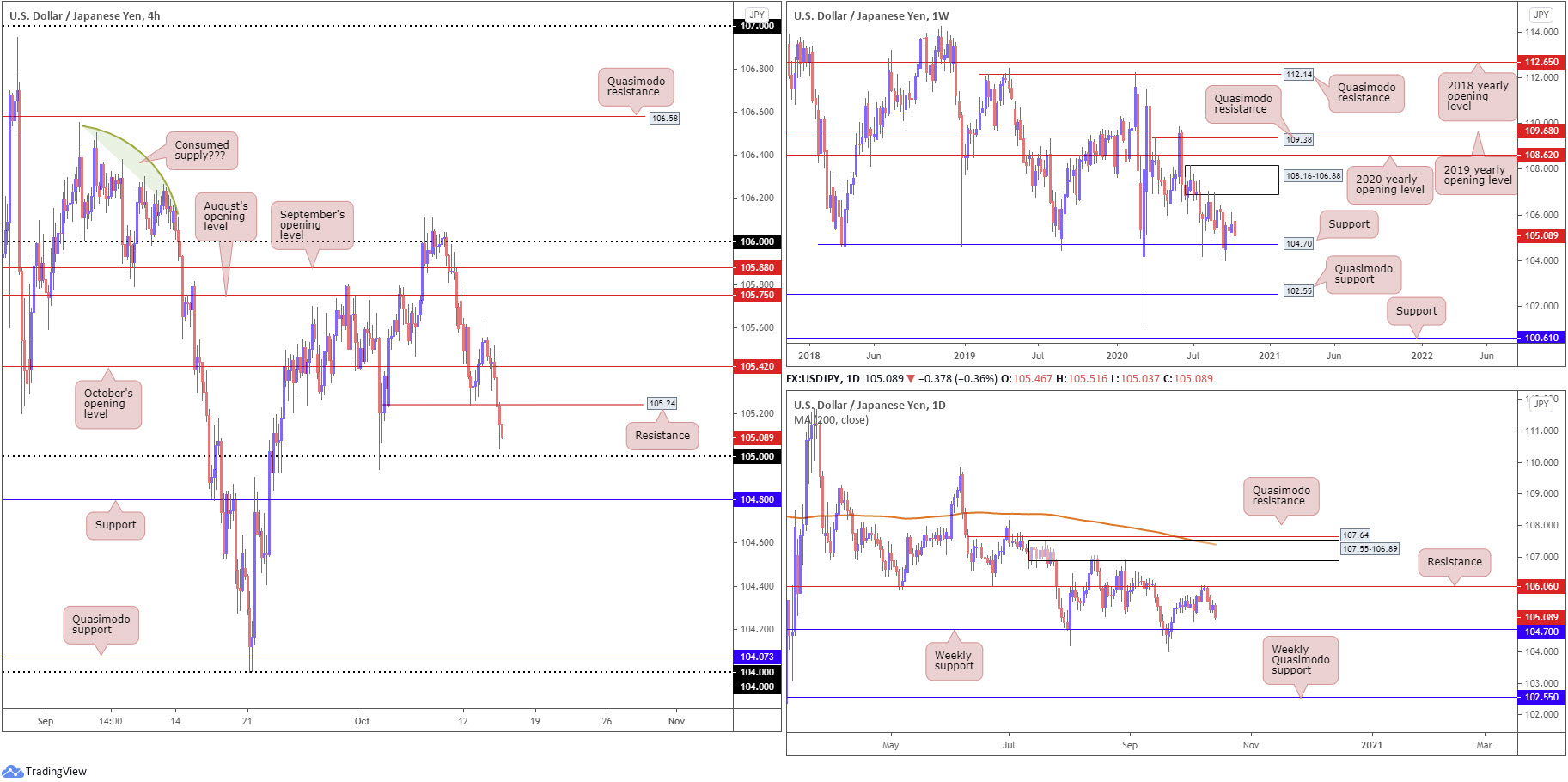Click the TradingView logo at the bottom

(44, 771)
